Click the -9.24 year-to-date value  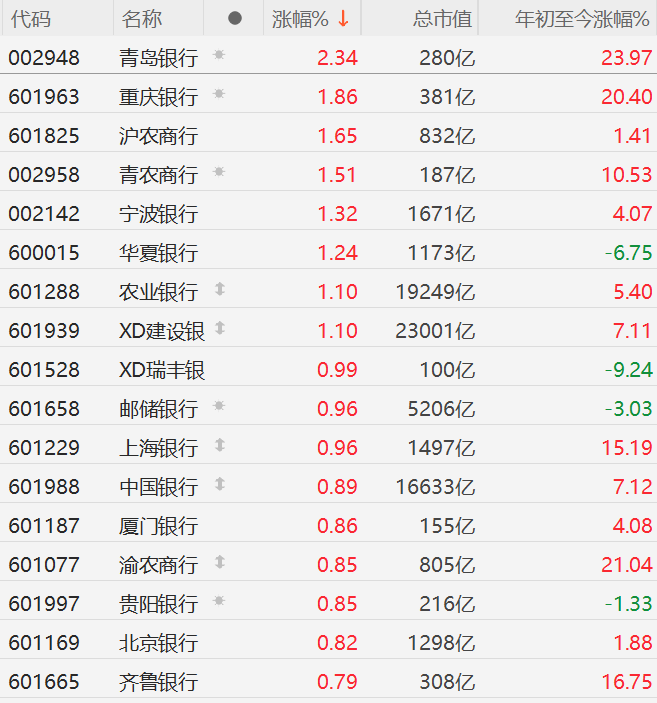[x=629, y=370]
